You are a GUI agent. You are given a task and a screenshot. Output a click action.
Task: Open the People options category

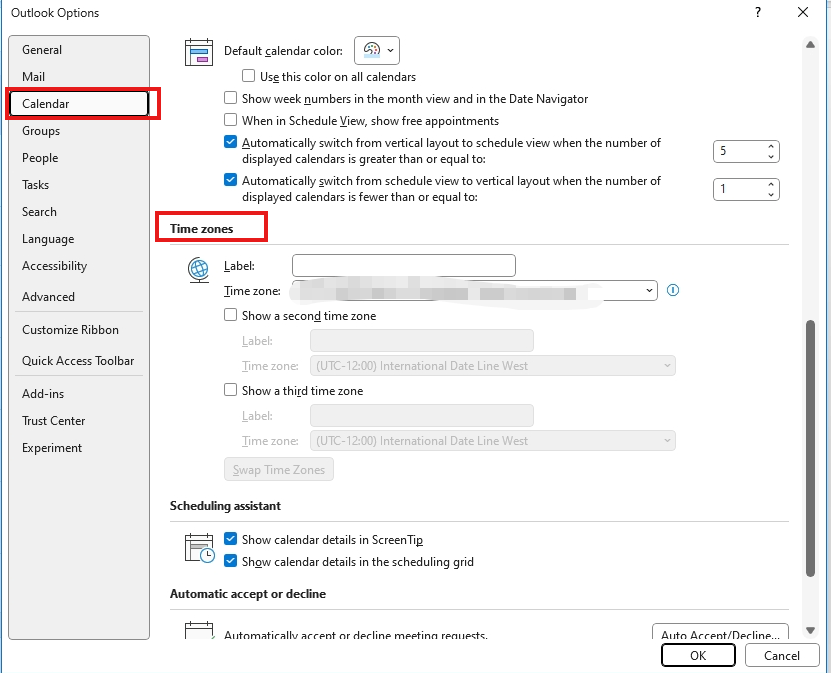pos(78,158)
